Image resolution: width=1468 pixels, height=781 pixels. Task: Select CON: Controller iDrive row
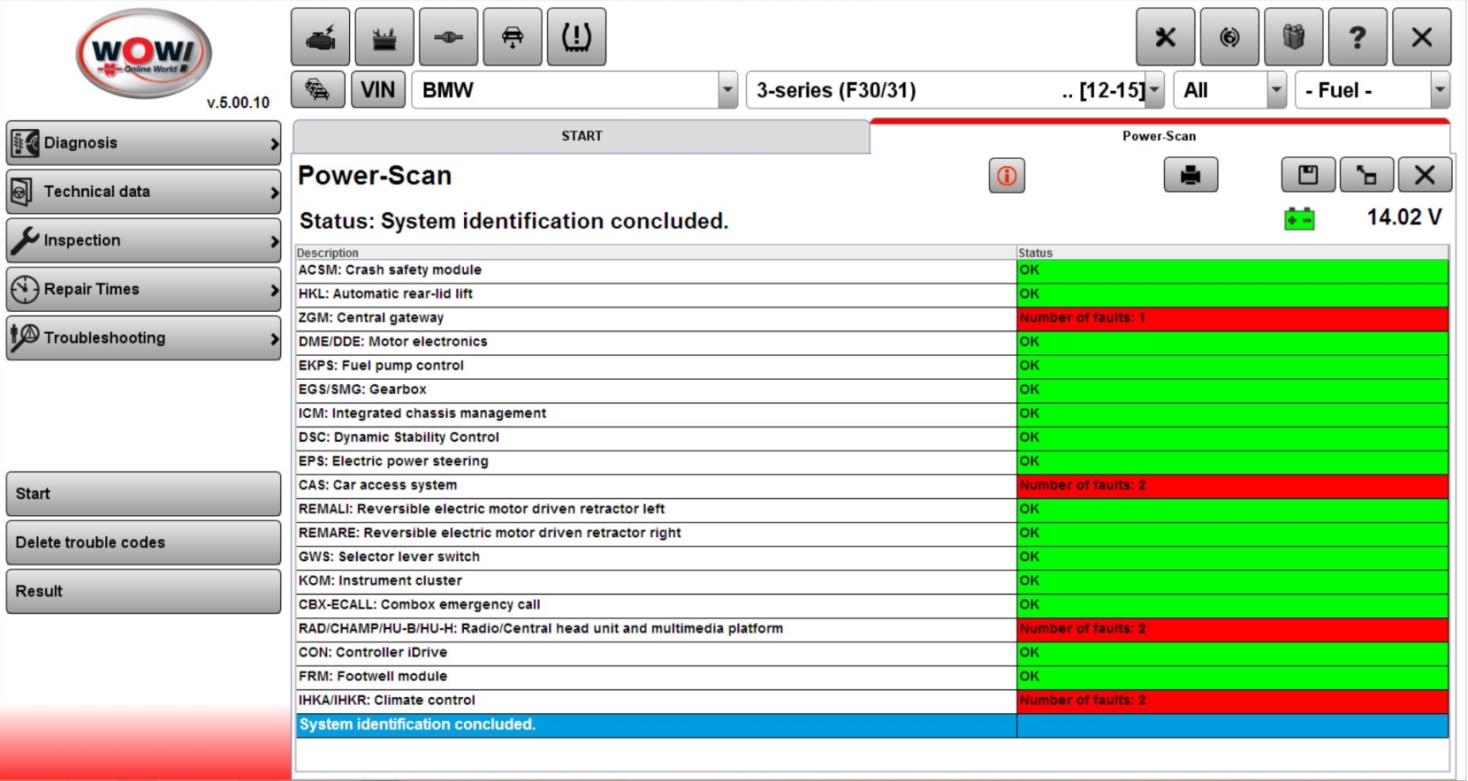(x=872, y=653)
